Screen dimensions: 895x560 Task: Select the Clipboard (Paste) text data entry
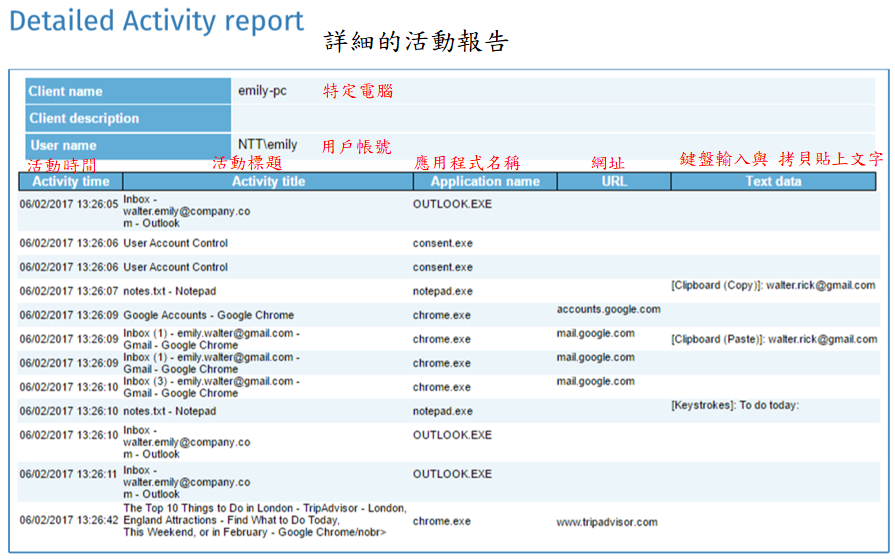point(774,340)
